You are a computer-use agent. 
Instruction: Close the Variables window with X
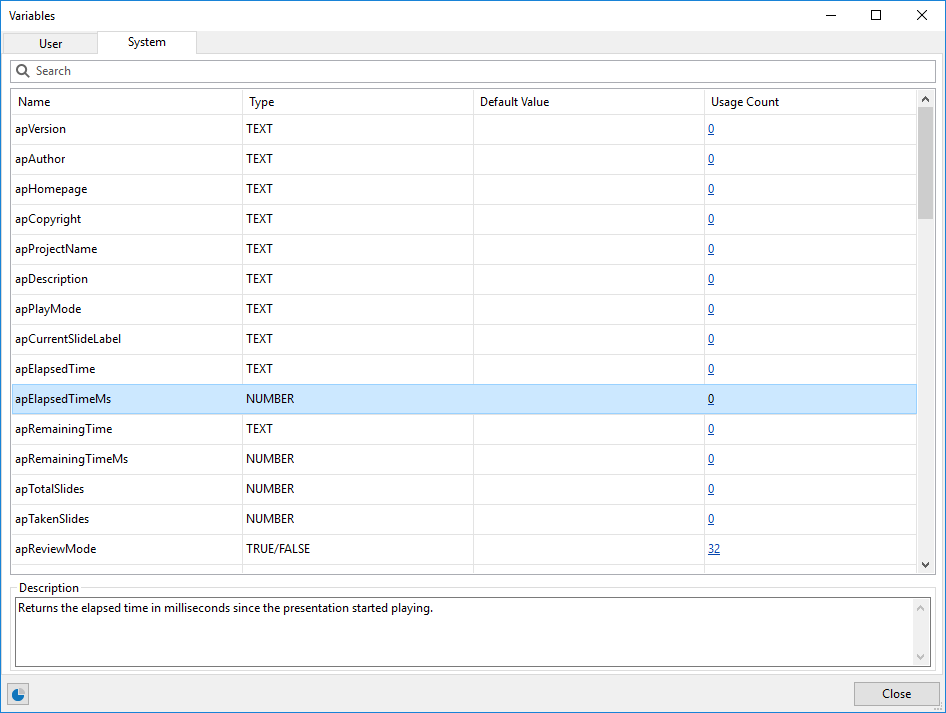(x=921, y=15)
